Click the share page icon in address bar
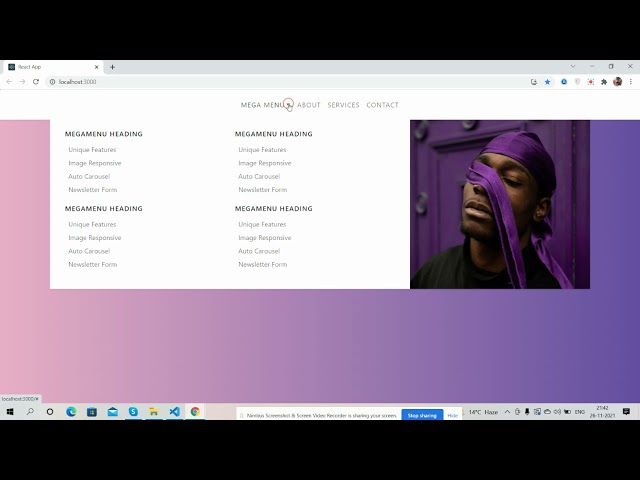 point(534,82)
